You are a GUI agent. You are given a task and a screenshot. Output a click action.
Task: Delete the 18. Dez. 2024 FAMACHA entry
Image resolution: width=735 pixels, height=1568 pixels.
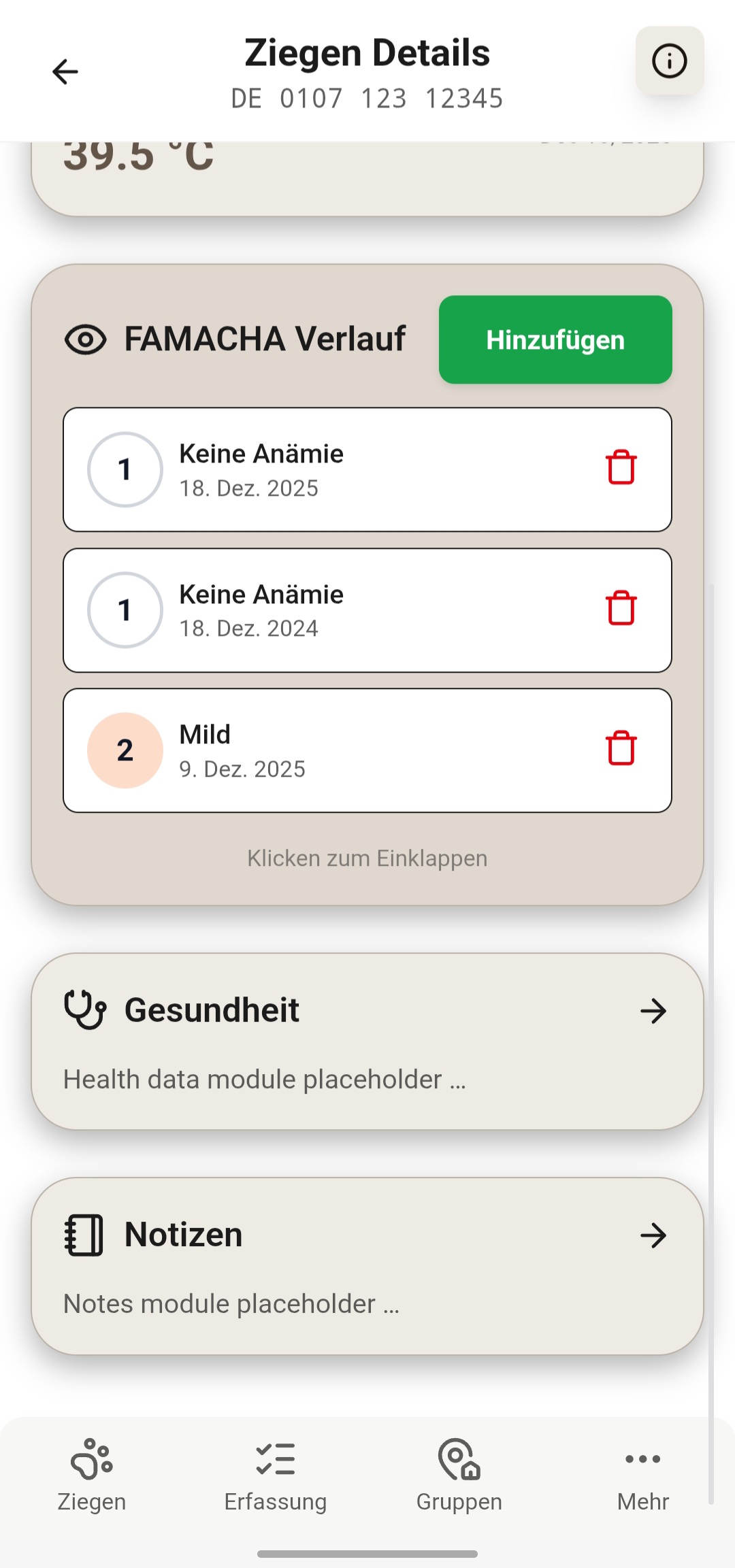click(621, 608)
